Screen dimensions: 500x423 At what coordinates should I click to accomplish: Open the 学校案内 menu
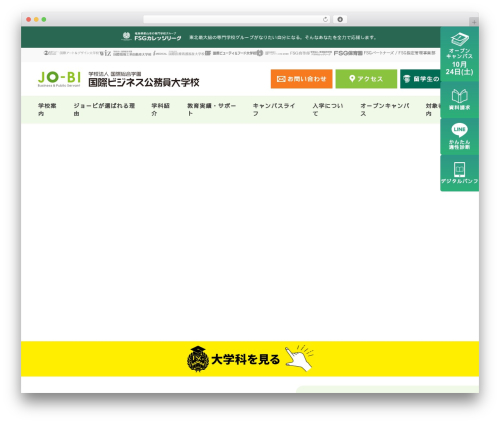[47, 109]
